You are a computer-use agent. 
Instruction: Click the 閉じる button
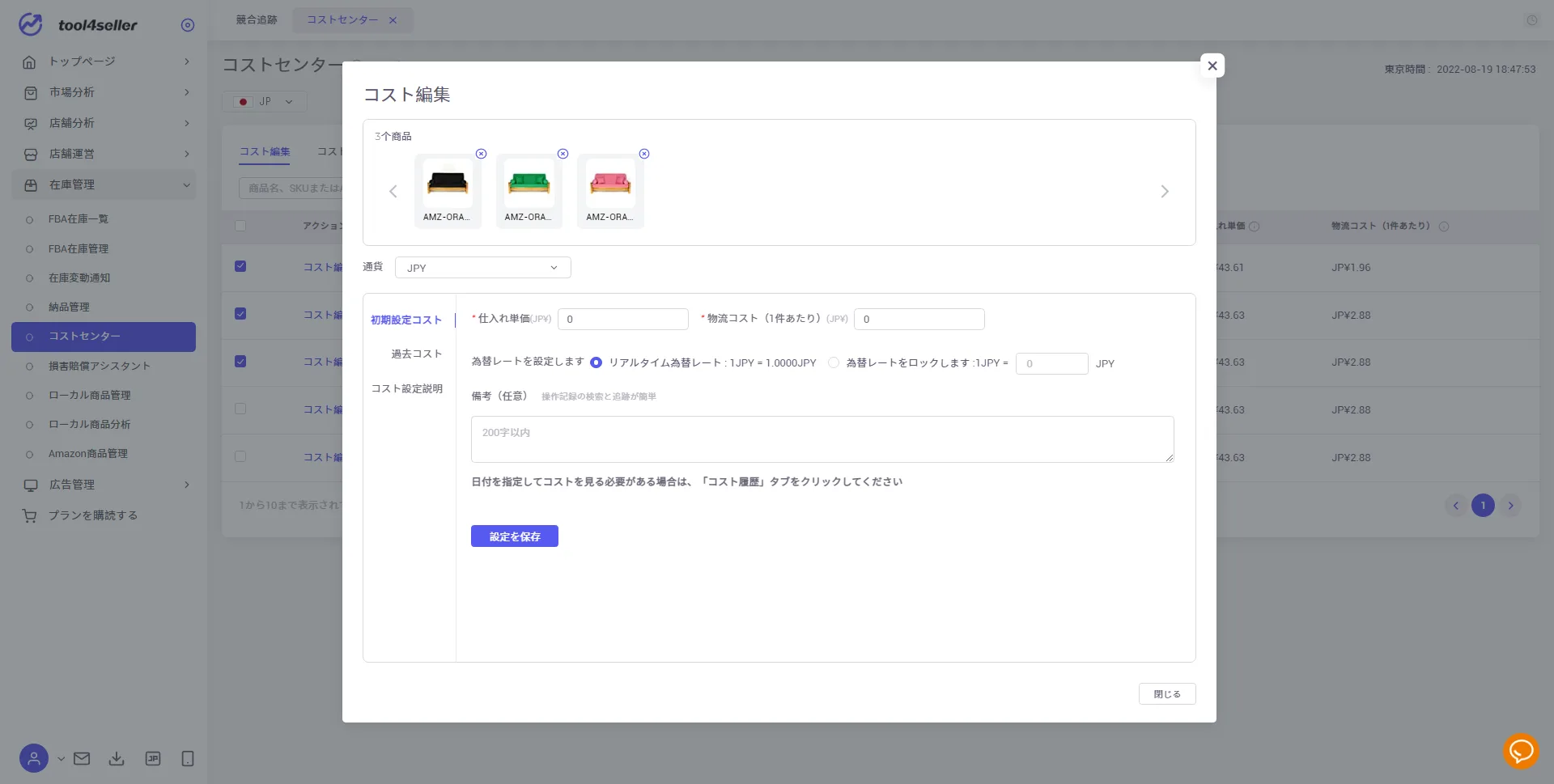click(1167, 694)
